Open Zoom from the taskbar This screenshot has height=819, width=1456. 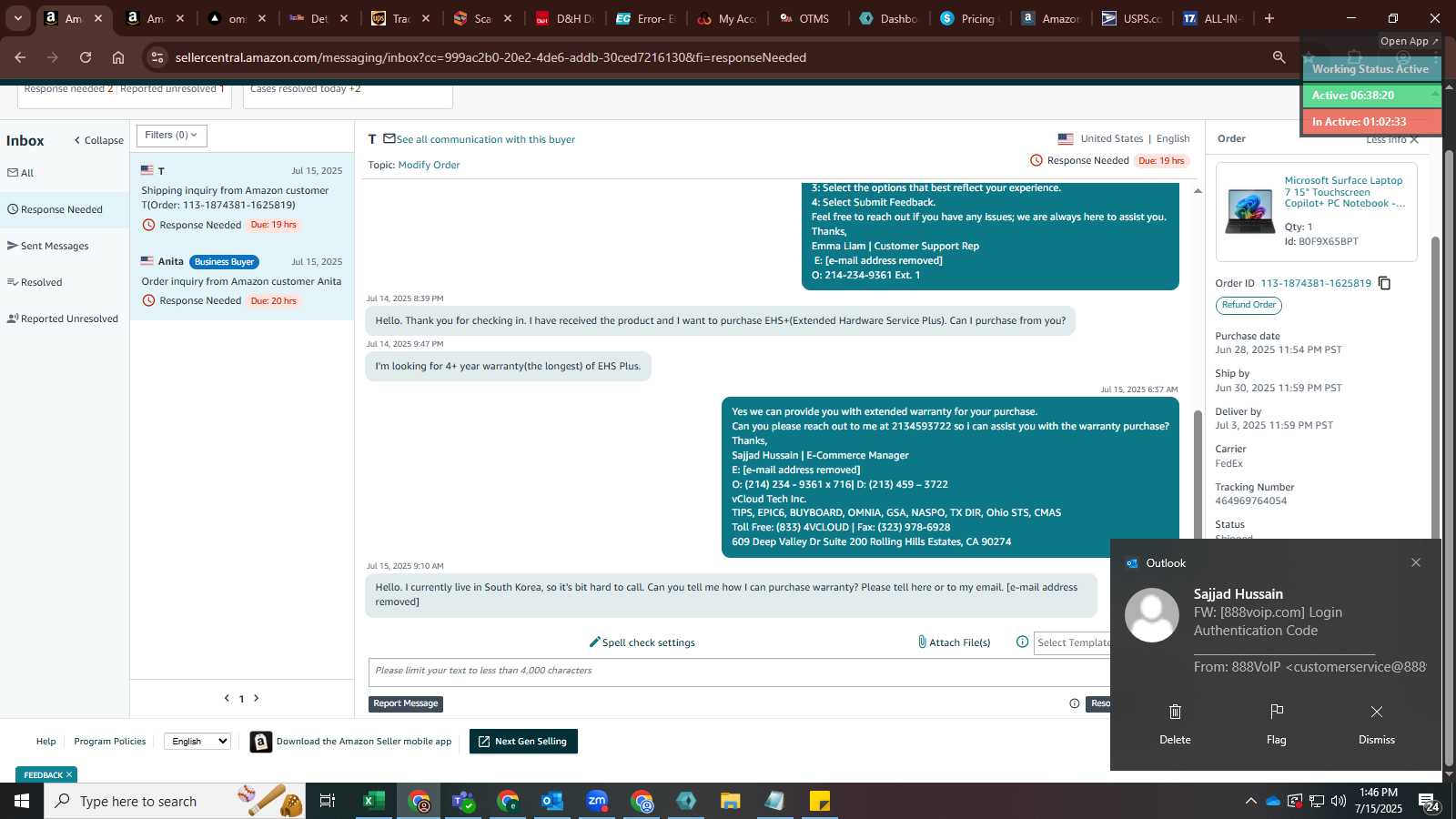597,801
